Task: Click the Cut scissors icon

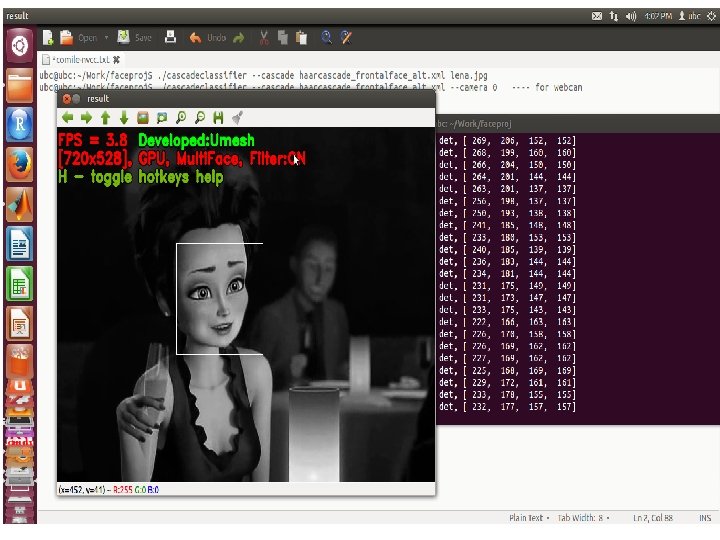Action: point(264,38)
